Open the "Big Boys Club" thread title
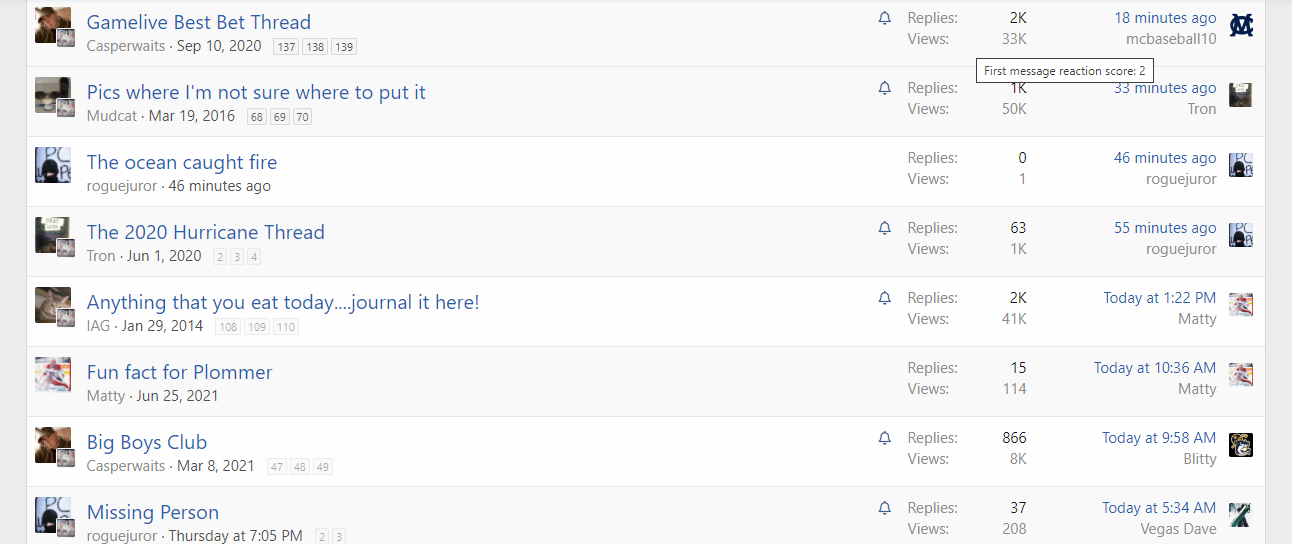Viewport: 1292px width, 544px height. coord(147,442)
